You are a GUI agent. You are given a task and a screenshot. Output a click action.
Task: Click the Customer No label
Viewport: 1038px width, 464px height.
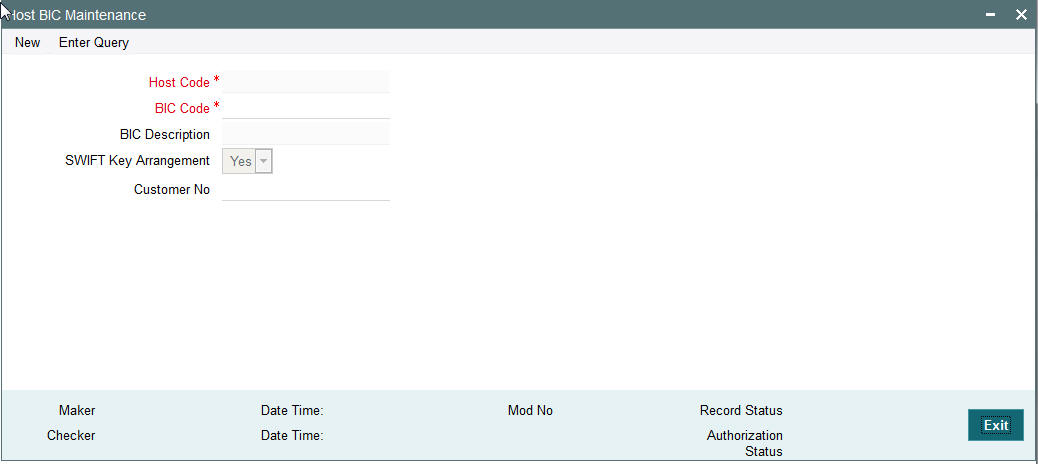point(172,189)
